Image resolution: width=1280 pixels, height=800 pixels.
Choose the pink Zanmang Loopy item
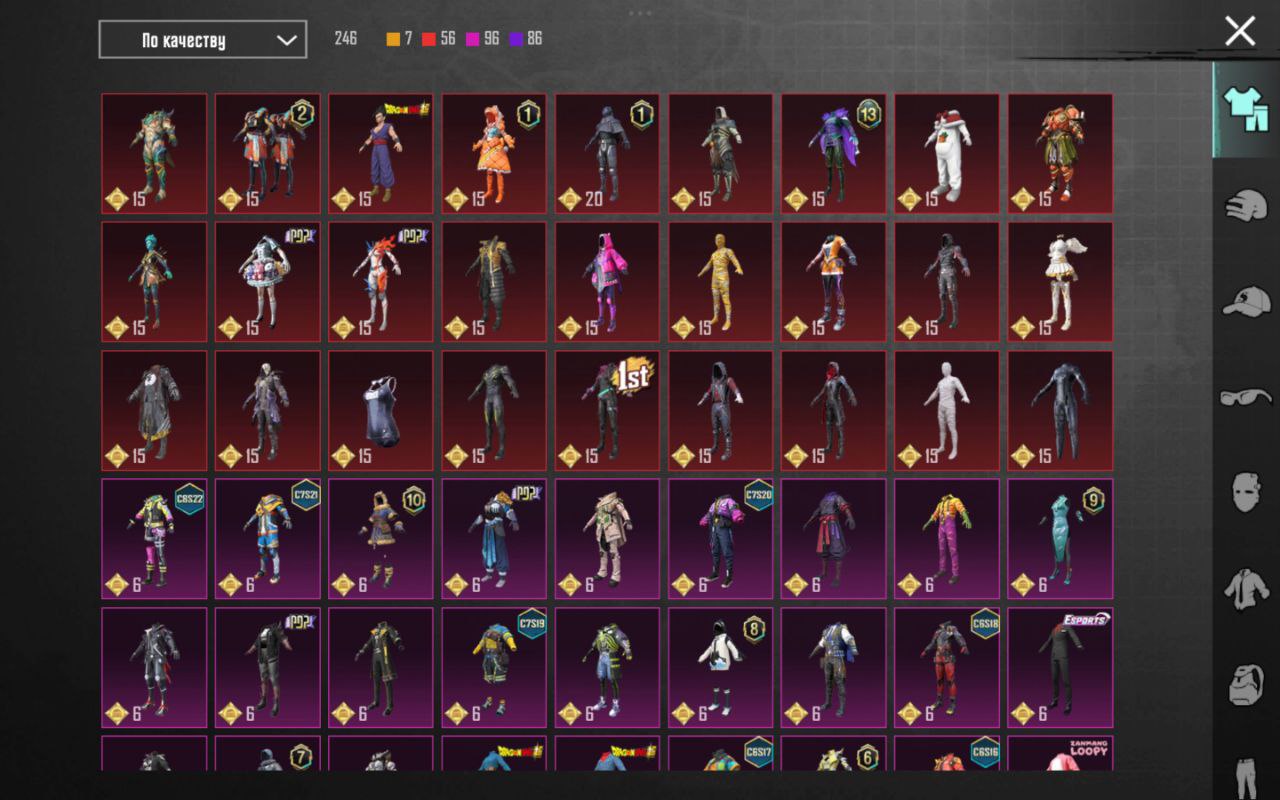[x=1060, y=755]
